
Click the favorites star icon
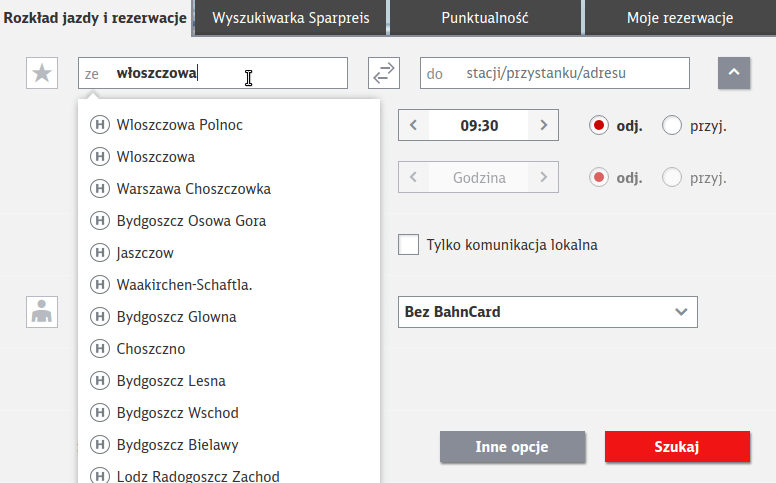(42, 73)
